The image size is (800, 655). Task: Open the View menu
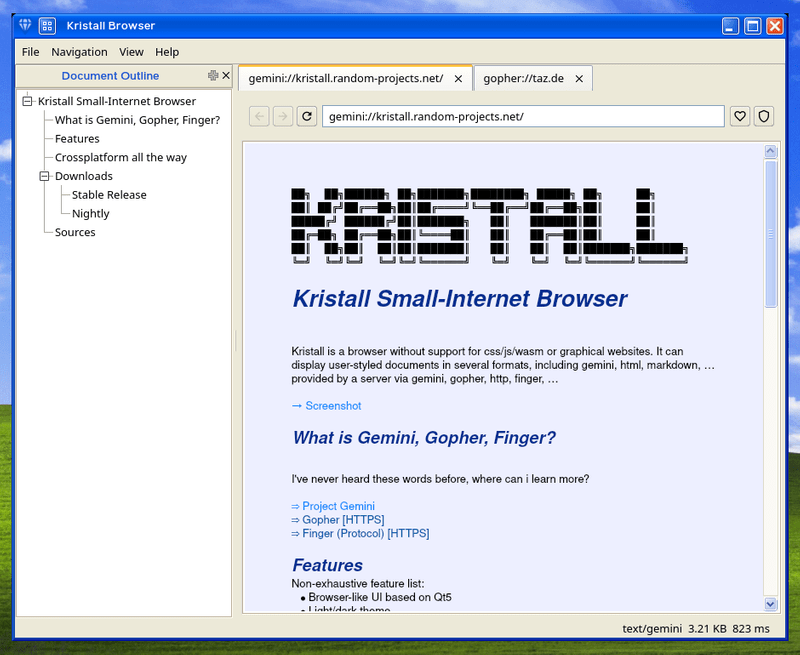(x=131, y=52)
